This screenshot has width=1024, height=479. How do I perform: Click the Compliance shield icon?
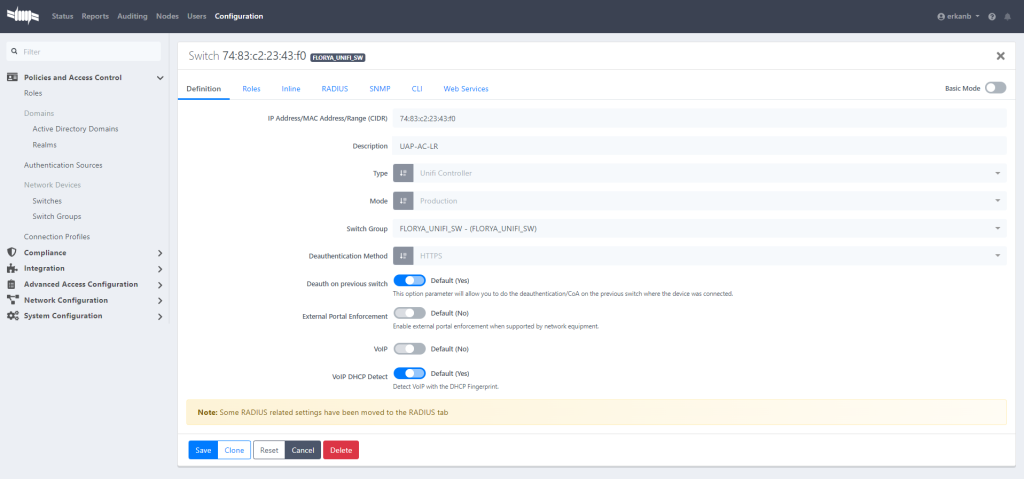[x=12, y=253]
